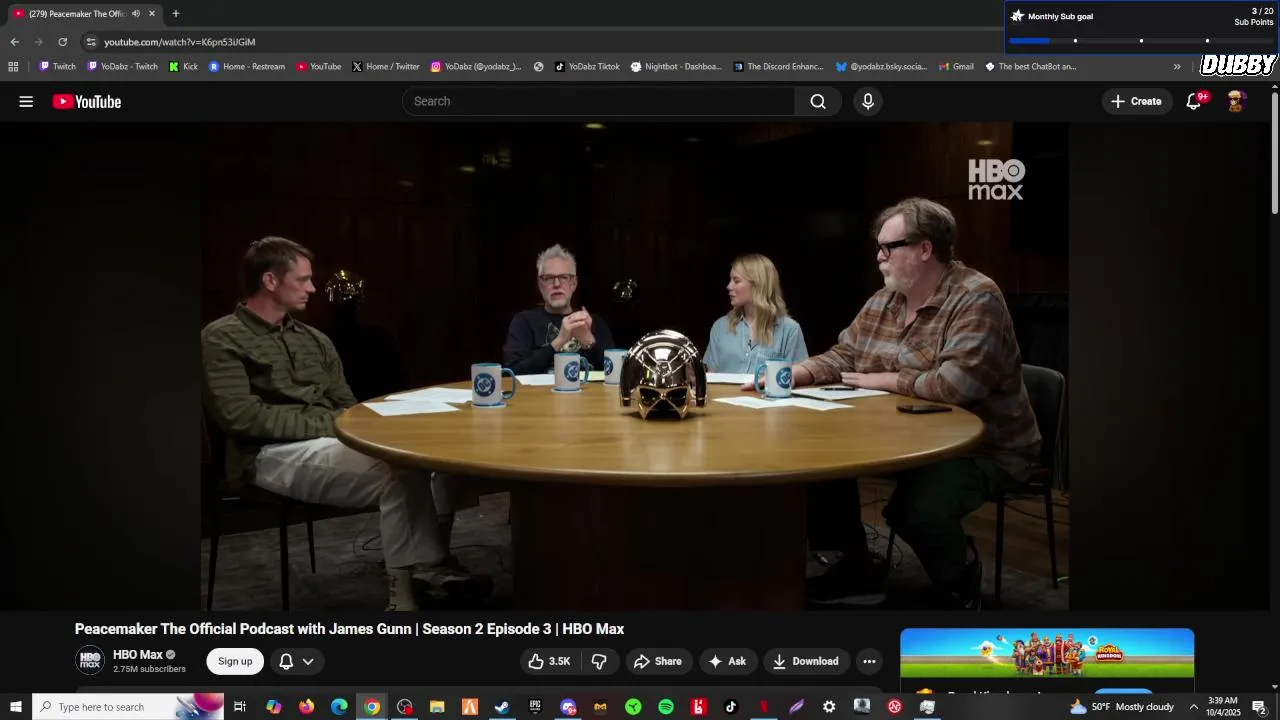Focus the YouTube search field
This screenshot has height=720, width=1280.
click(599, 101)
